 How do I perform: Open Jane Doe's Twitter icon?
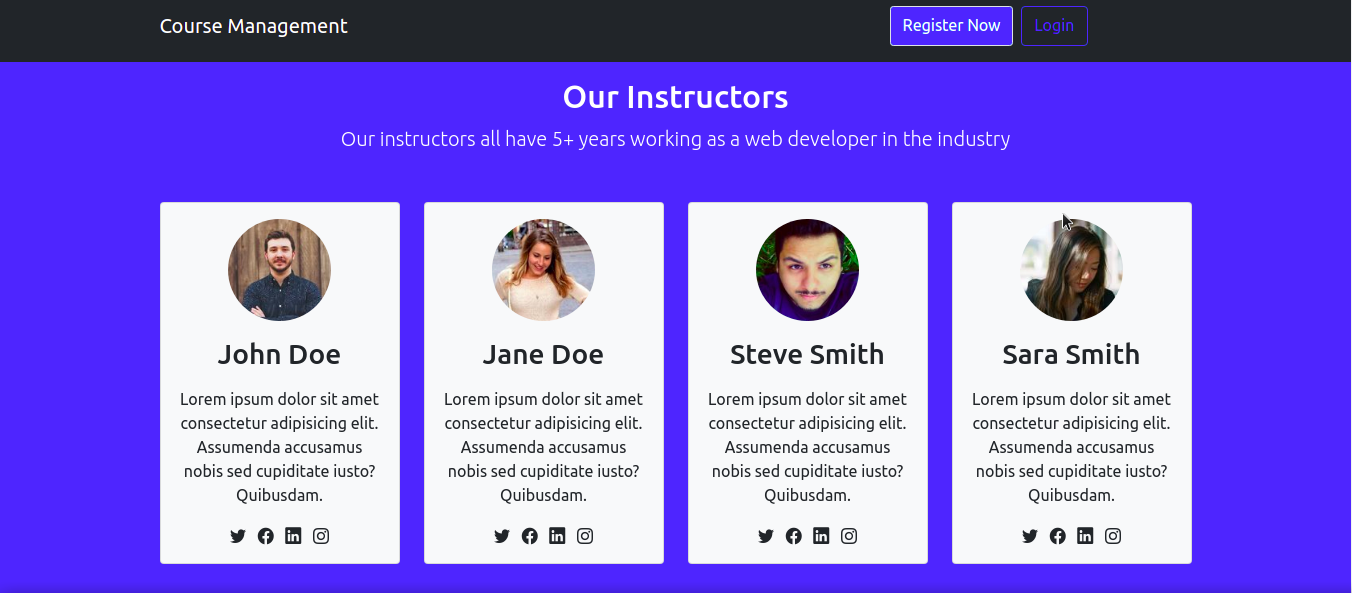click(x=502, y=536)
